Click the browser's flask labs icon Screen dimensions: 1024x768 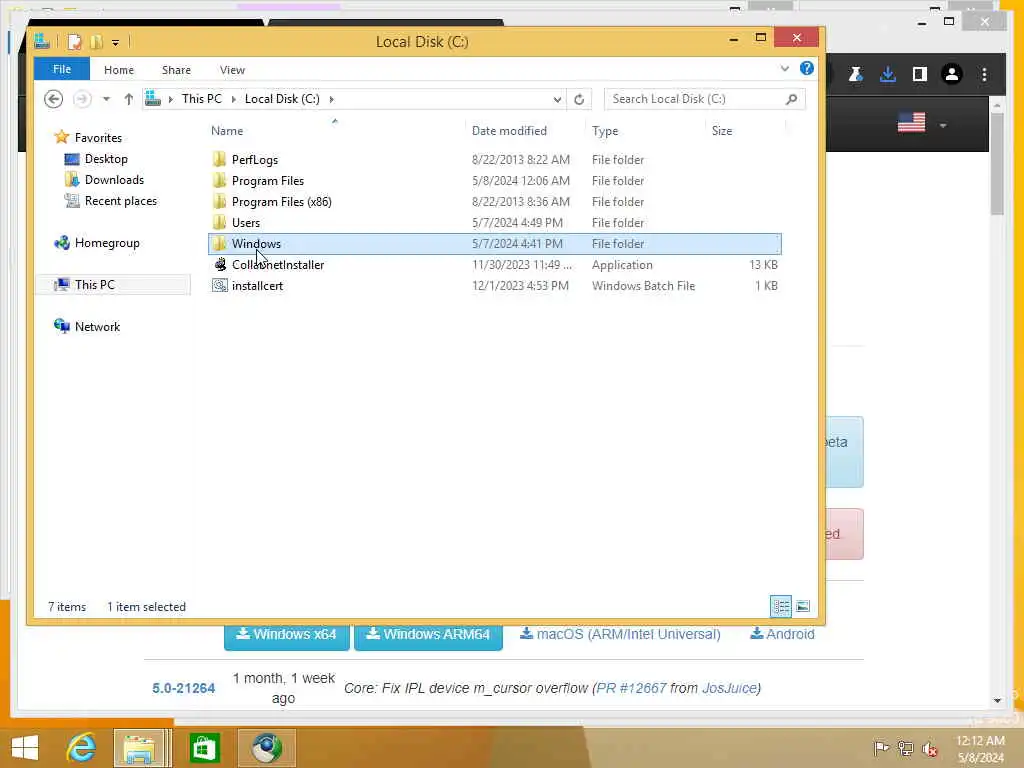856,74
